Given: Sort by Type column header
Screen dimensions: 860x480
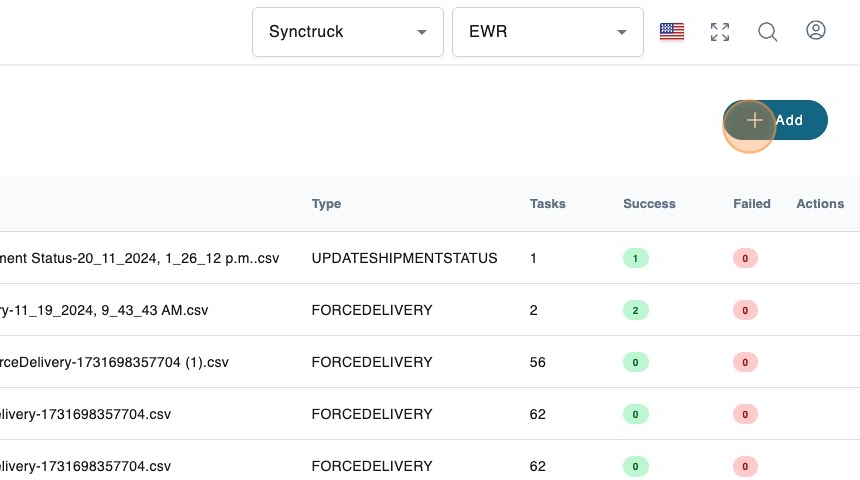Looking at the screenshot, I should [x=326, y=204].
